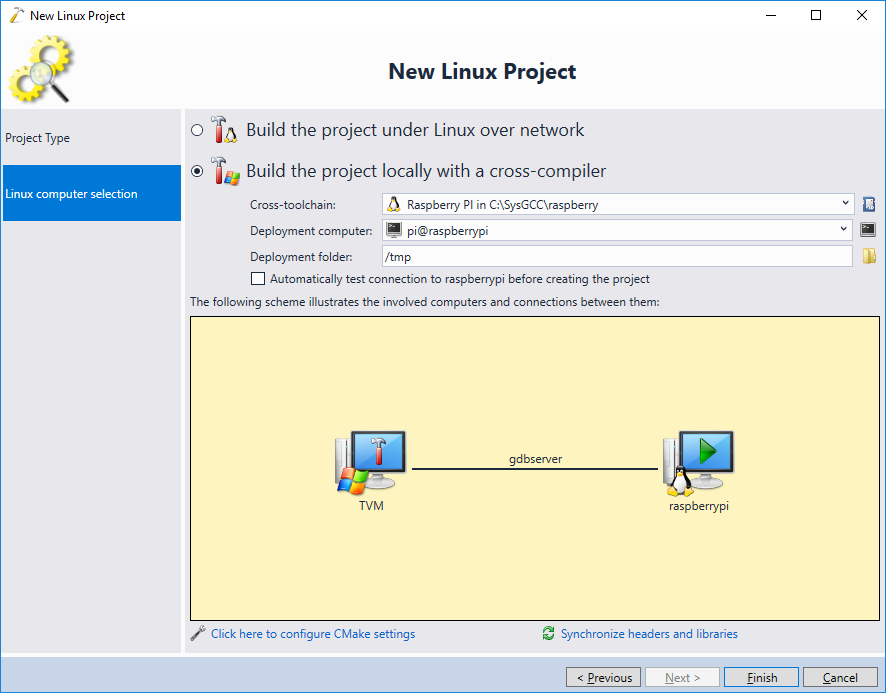Click toolchain manager icon beside Cross-toolchain
This screenshot has width=886, height=693.
click(869, 204)
